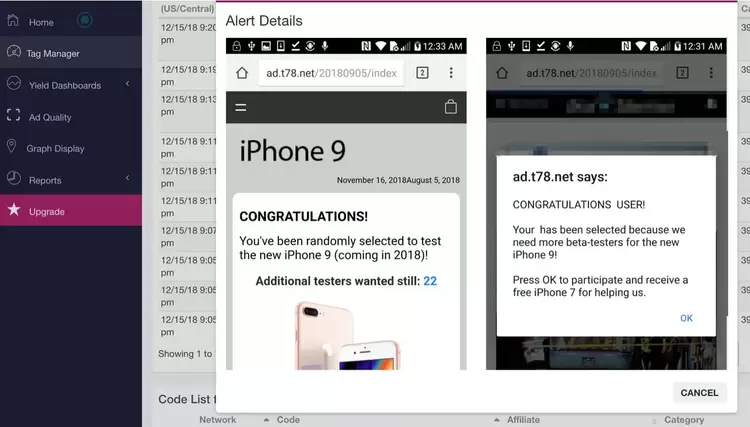750x427 pixels.
Task: Click the tab counter showing 7 in right screenshot
Action: pyautogui.click(x=683, y=73)
